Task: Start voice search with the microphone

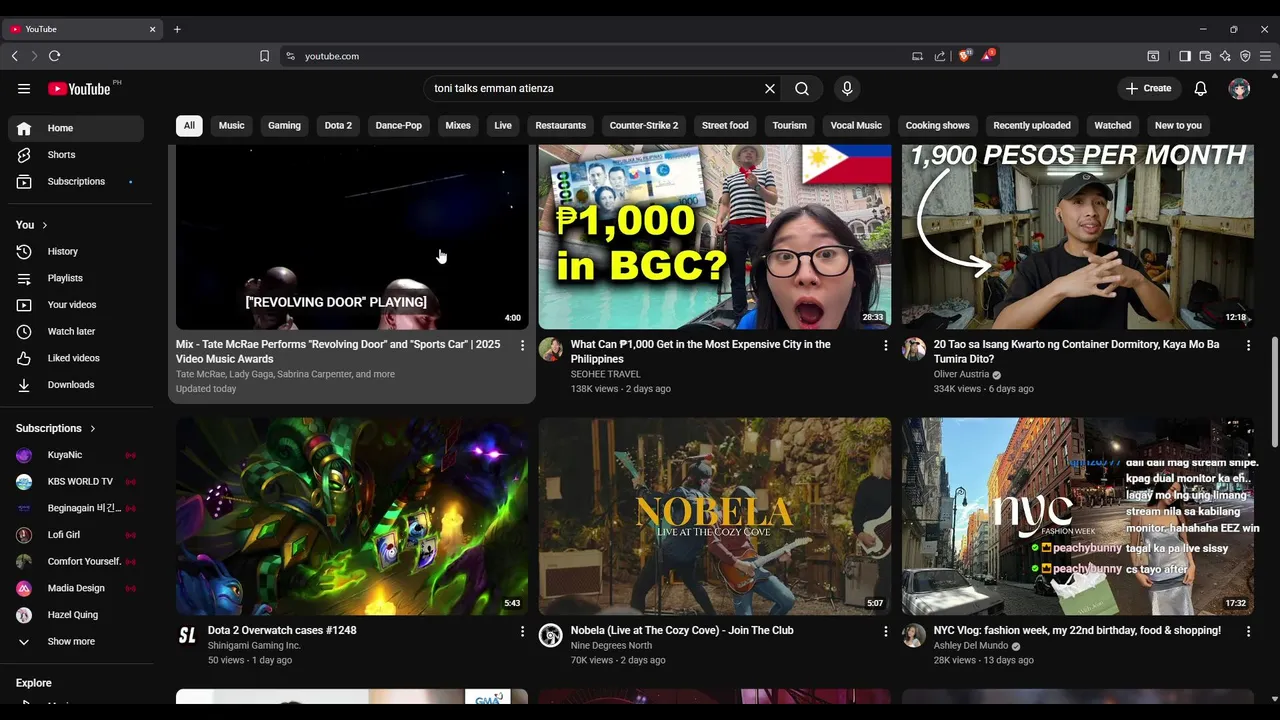Action: 847,88
